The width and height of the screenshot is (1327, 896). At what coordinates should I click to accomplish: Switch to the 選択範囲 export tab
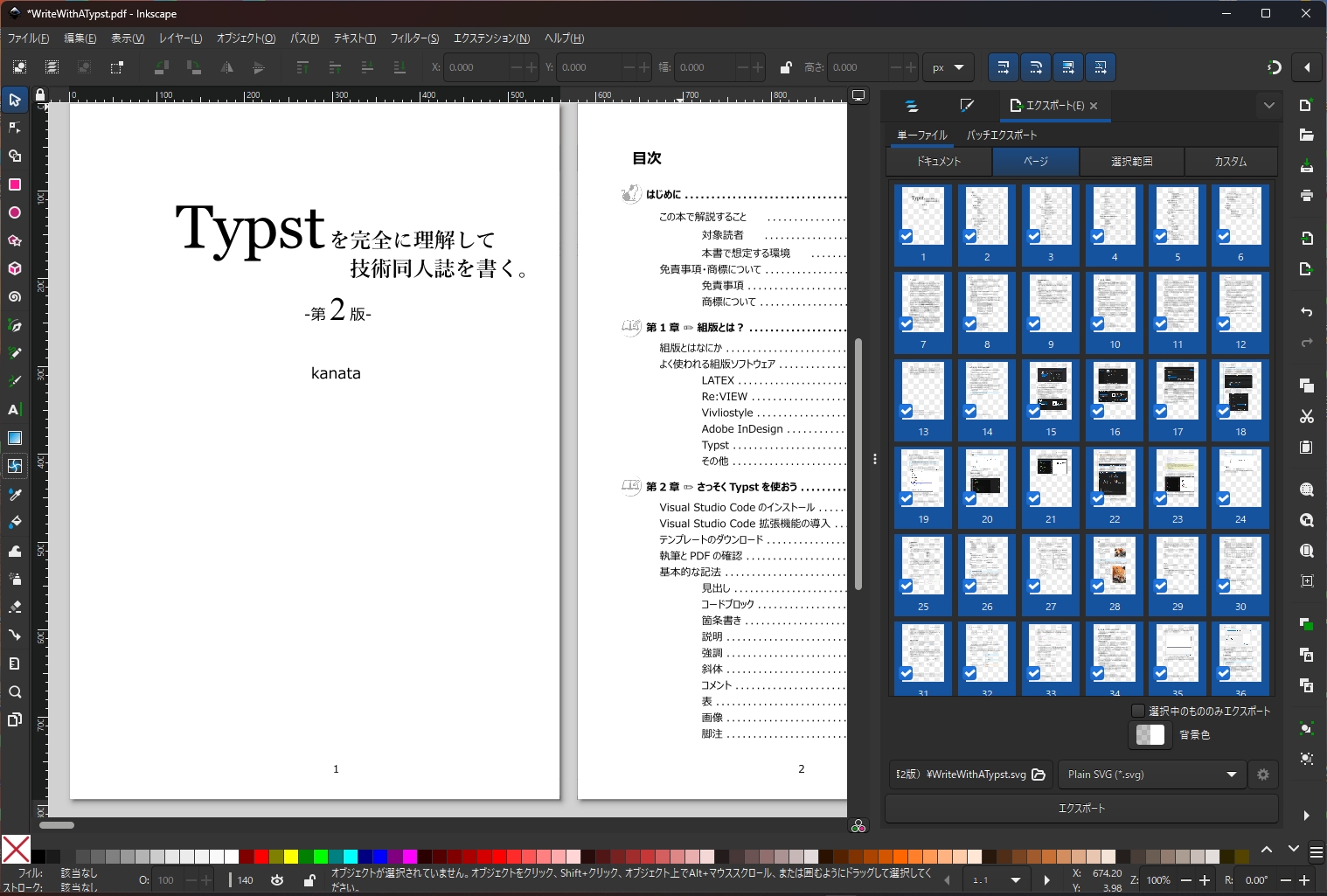pyautogui.click(x=1132, y=162)
